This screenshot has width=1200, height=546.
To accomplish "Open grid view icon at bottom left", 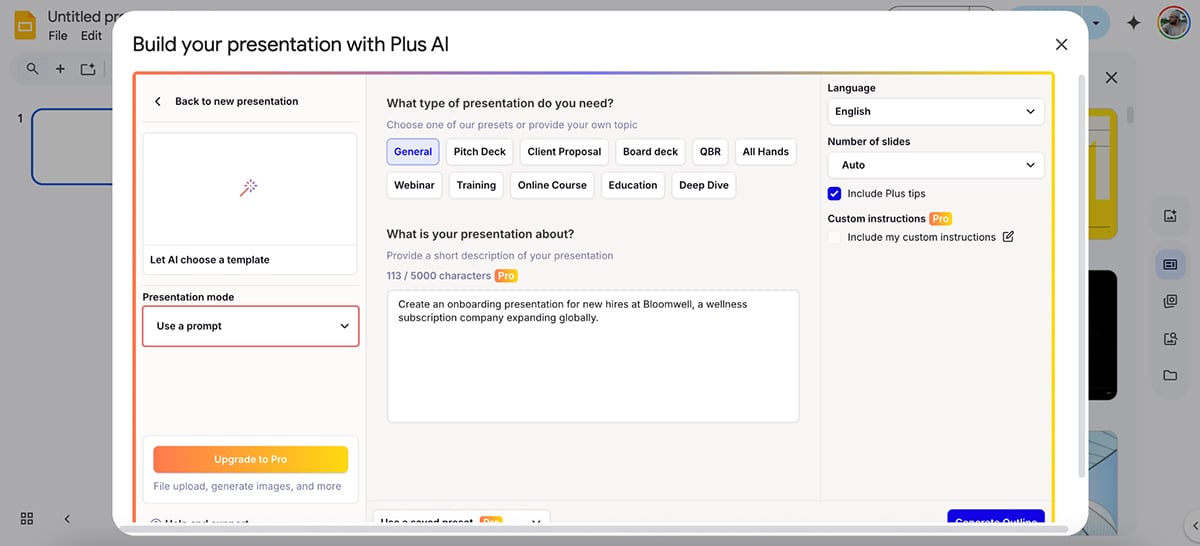I will (27, 518).
